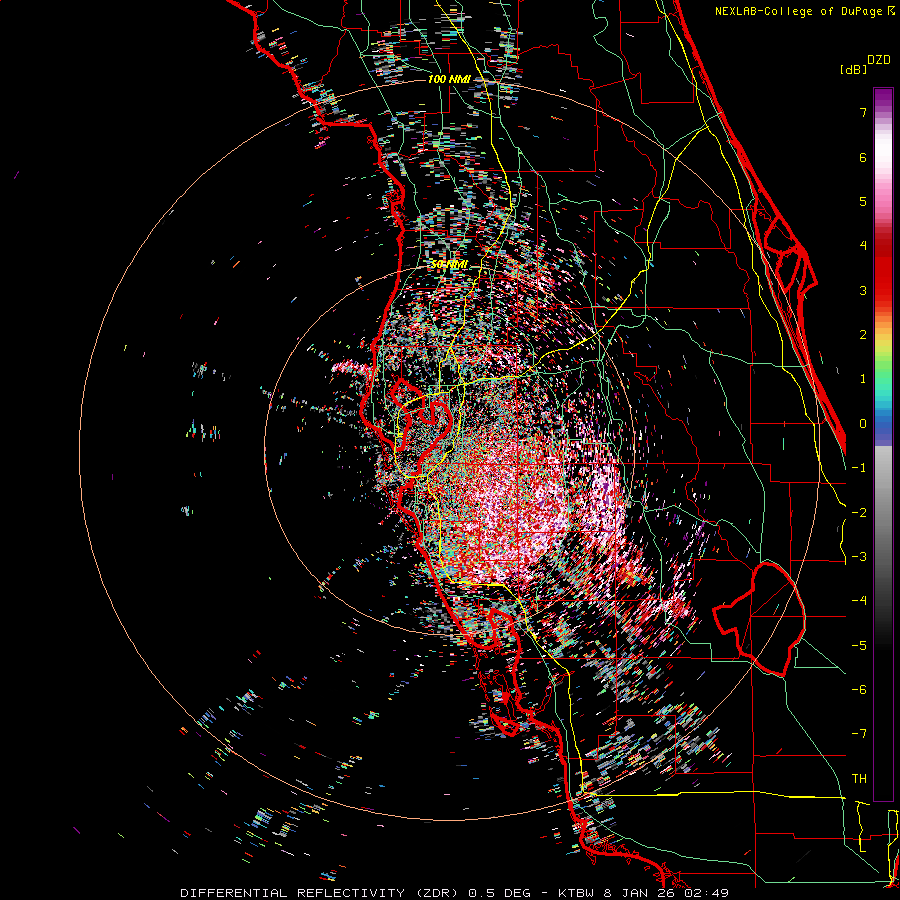The width and height of the screenshot is (900, 900).
Task: Click the ZDR color scale bar
Action: point(883,444)
